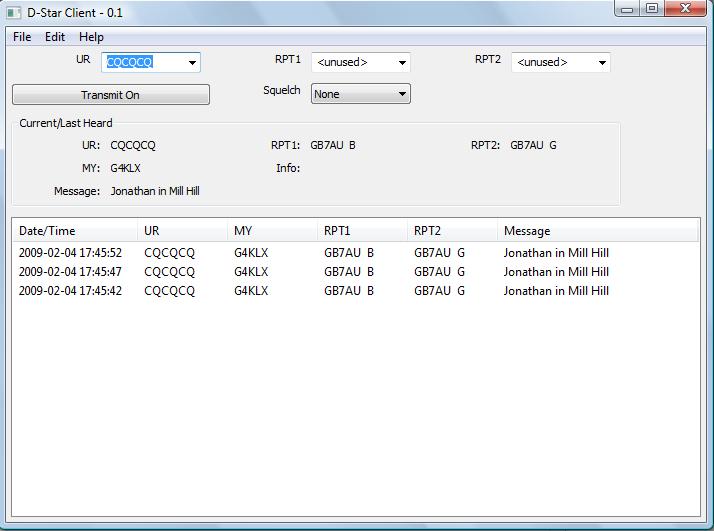Sort by the UR column header
The height and width of the screenshot is (531, 714).
pos(182,231)
